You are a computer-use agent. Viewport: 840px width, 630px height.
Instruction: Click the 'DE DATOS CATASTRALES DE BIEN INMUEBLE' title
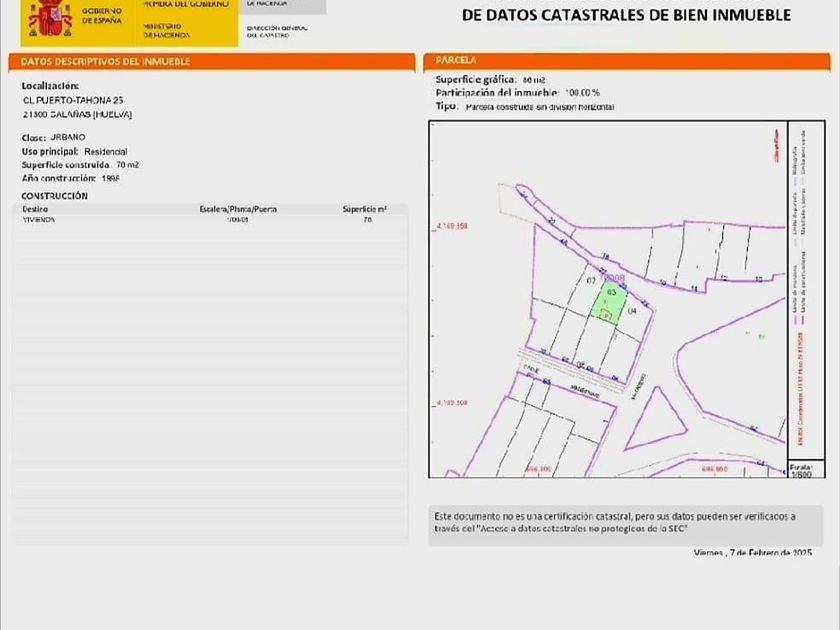pos(626,15)
